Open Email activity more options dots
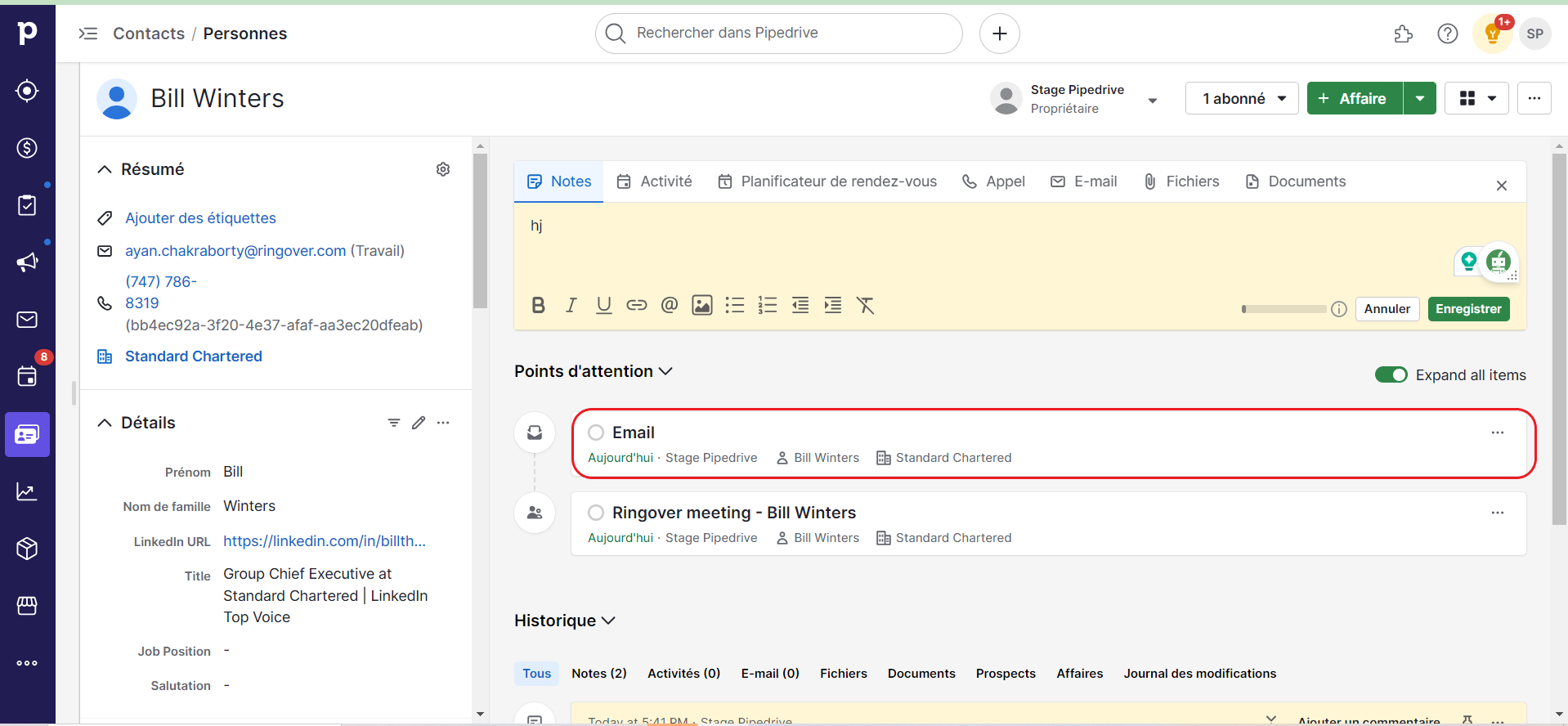1568x726 pixels. tap(1498, 432)
